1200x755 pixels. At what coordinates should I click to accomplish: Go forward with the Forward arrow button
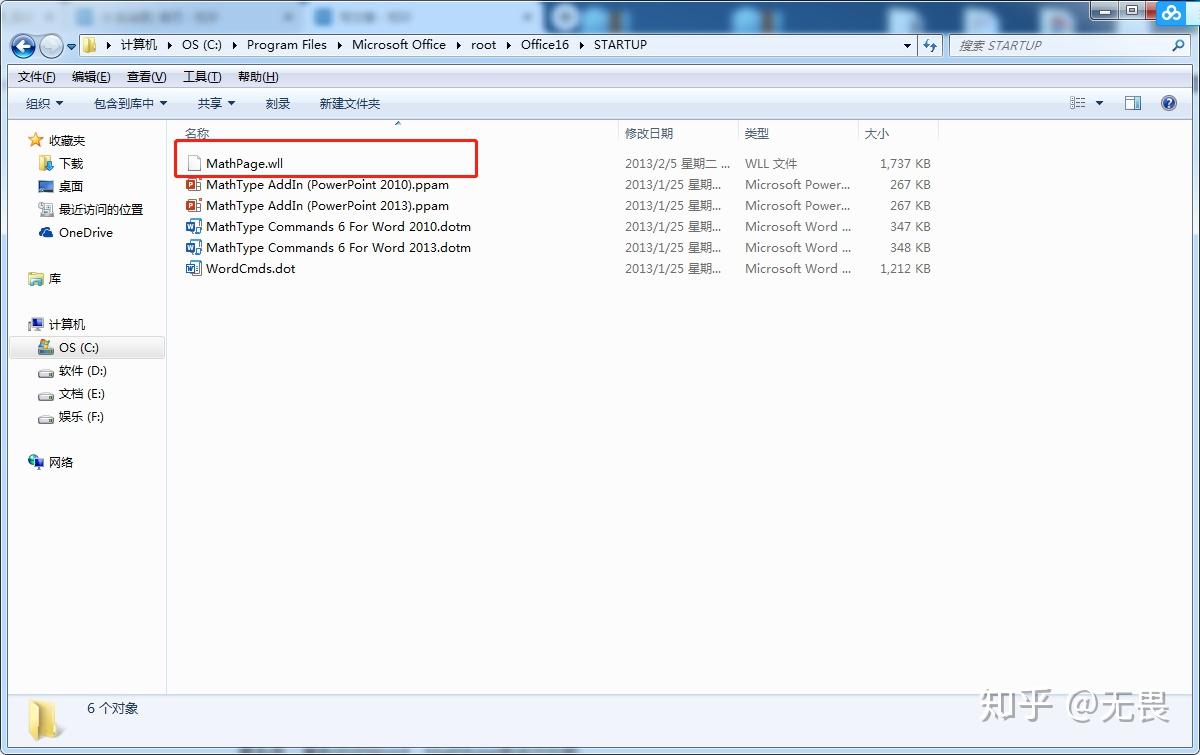click(50, 45)
